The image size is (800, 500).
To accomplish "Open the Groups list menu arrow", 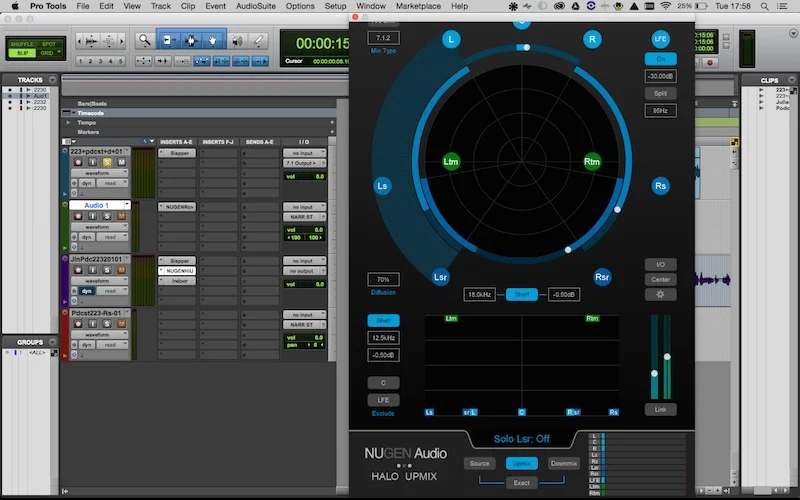I will tap(52, 342).
